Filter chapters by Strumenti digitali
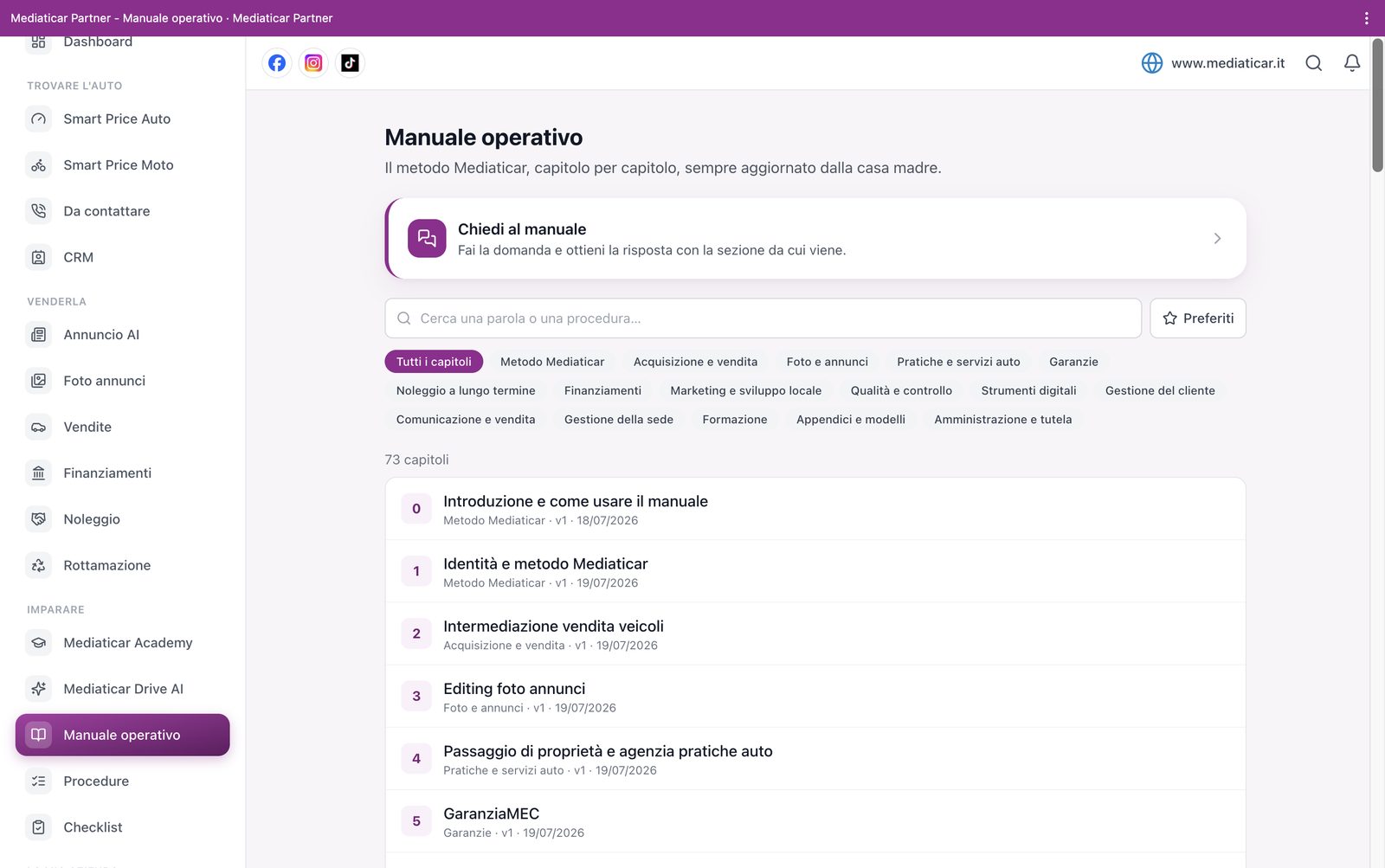The width and height of the screenshot is (1385, 868). pos(1028,390)
